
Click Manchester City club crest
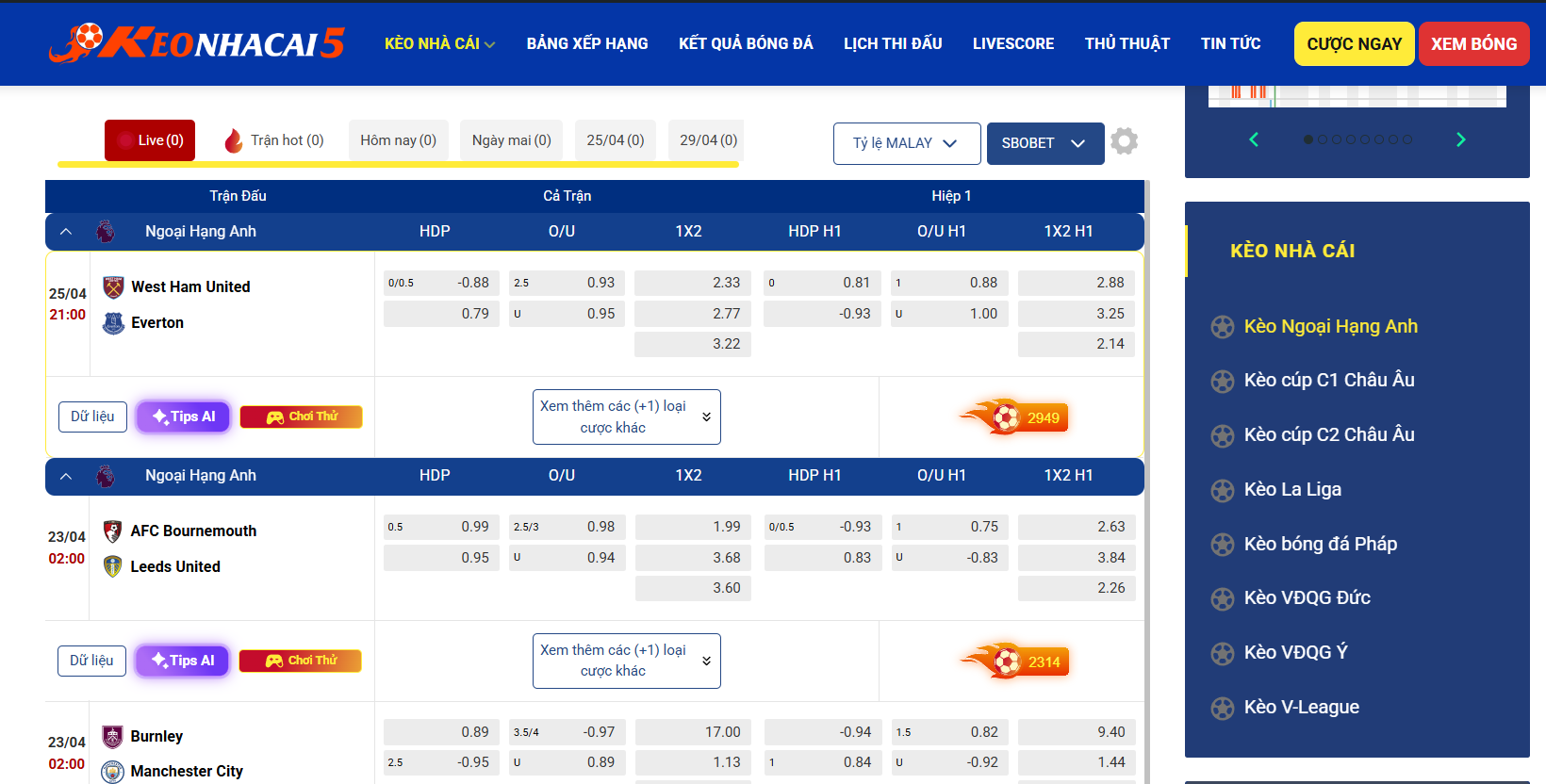[112, 772]
